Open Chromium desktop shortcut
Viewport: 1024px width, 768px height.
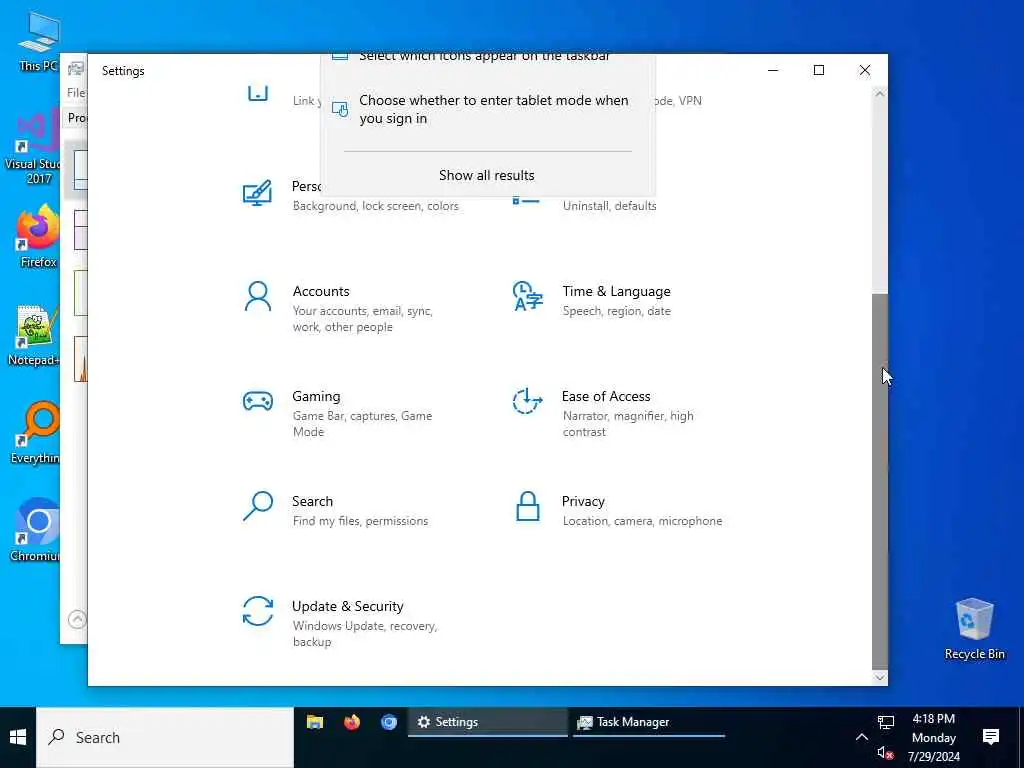pos(36,530)
